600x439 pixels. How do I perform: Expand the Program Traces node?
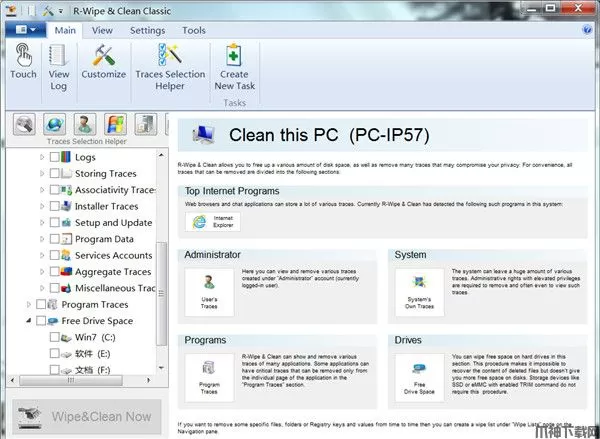coord(28,304)
